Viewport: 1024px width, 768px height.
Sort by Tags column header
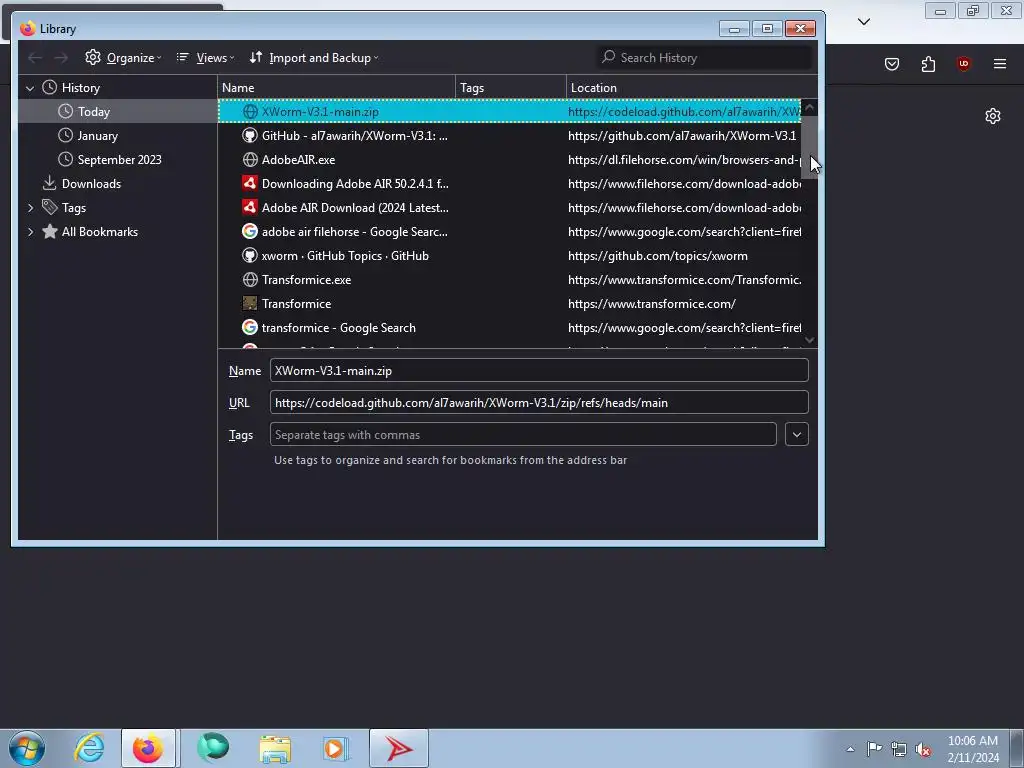[511, 88]
